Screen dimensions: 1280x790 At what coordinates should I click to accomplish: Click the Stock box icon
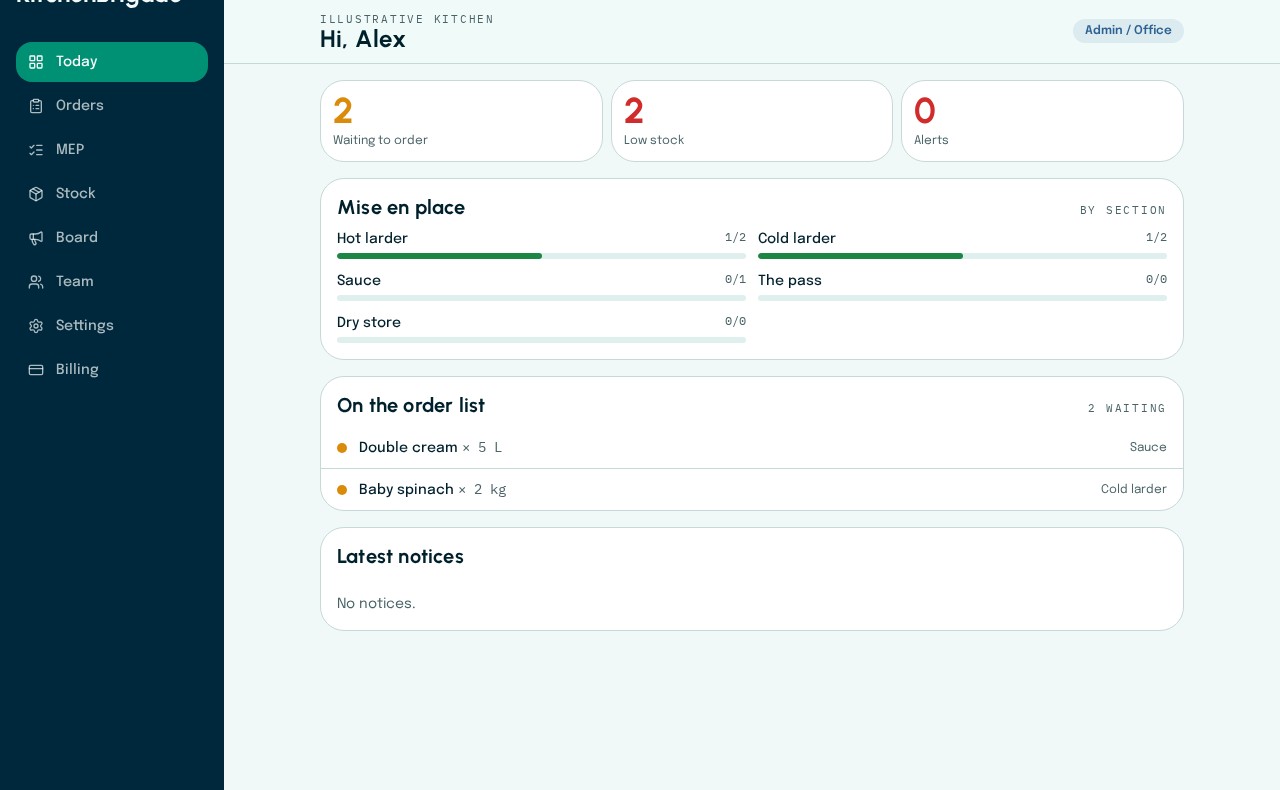(36, 194)
